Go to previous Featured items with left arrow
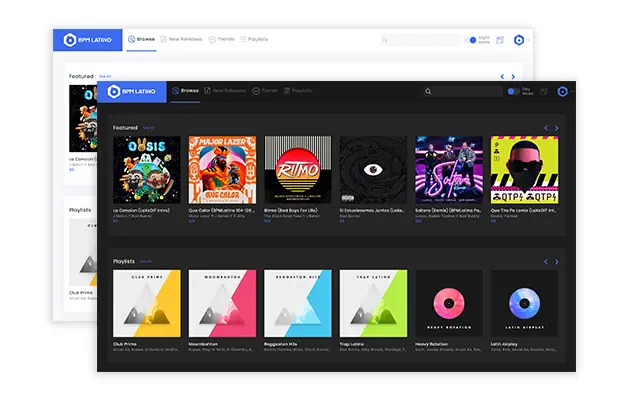Screen dimensions: 630x400 click(x=545, y=128)
